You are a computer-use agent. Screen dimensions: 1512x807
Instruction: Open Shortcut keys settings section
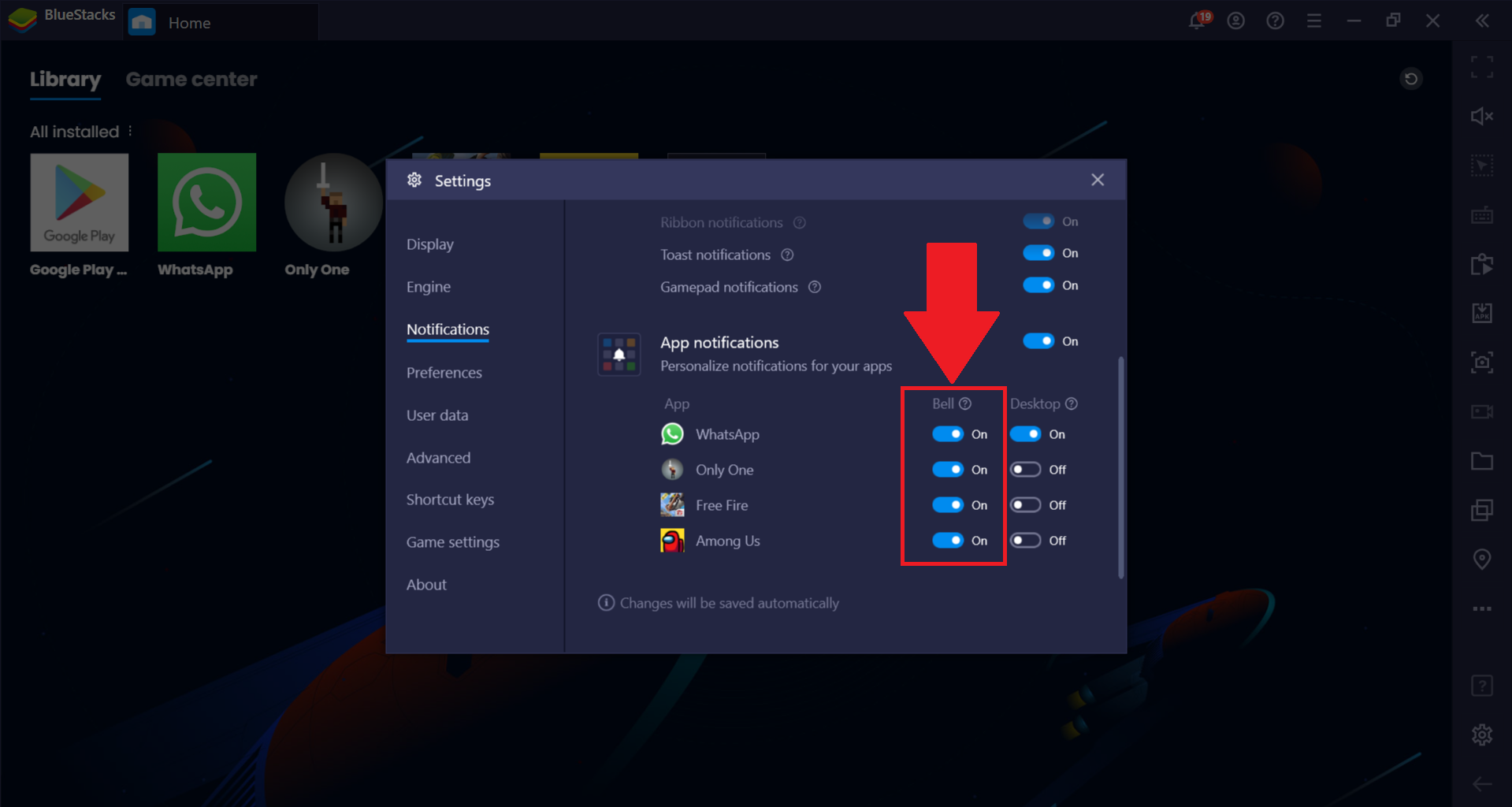[x=450, y=500]
